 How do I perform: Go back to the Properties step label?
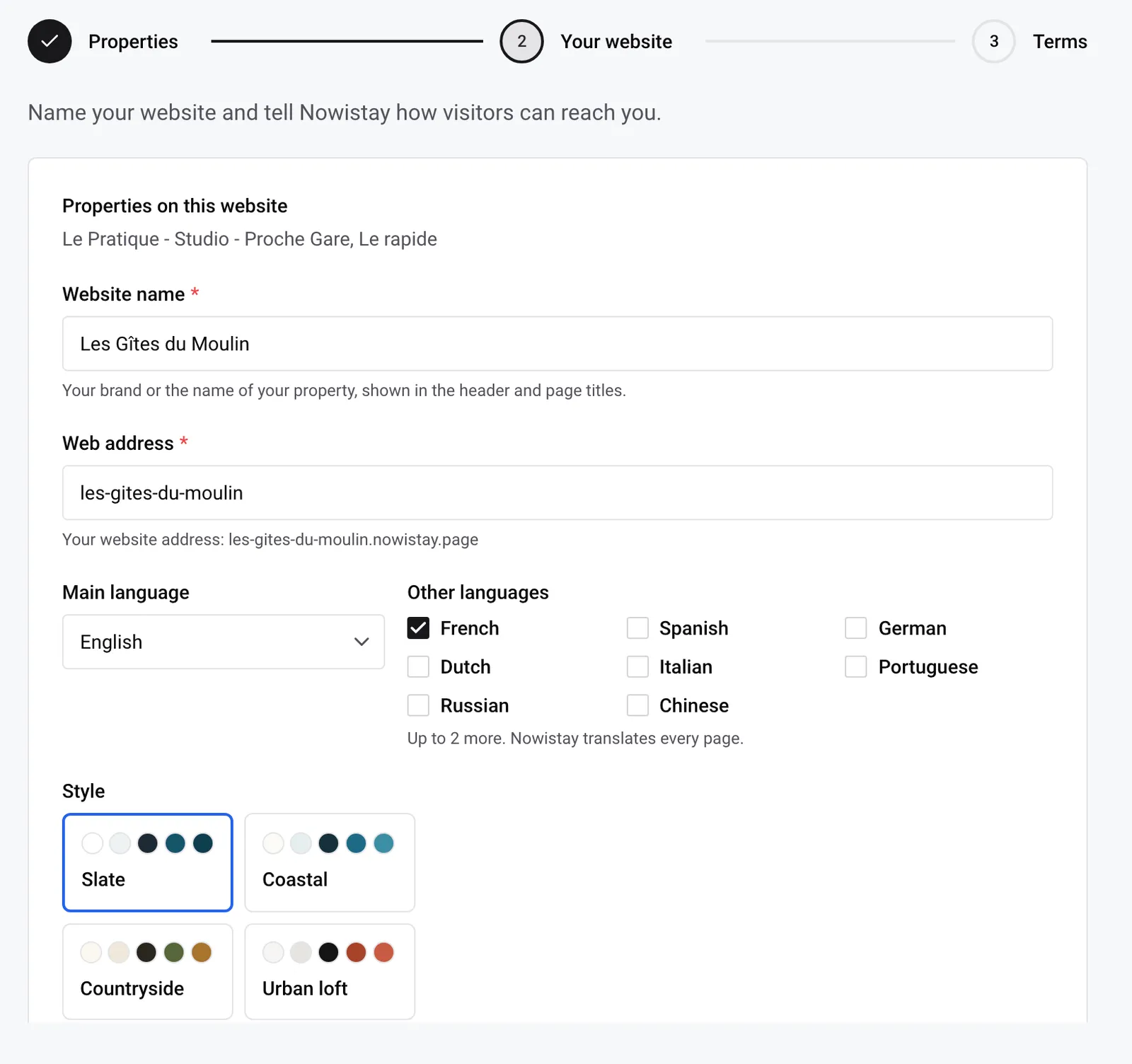[133, 42]
